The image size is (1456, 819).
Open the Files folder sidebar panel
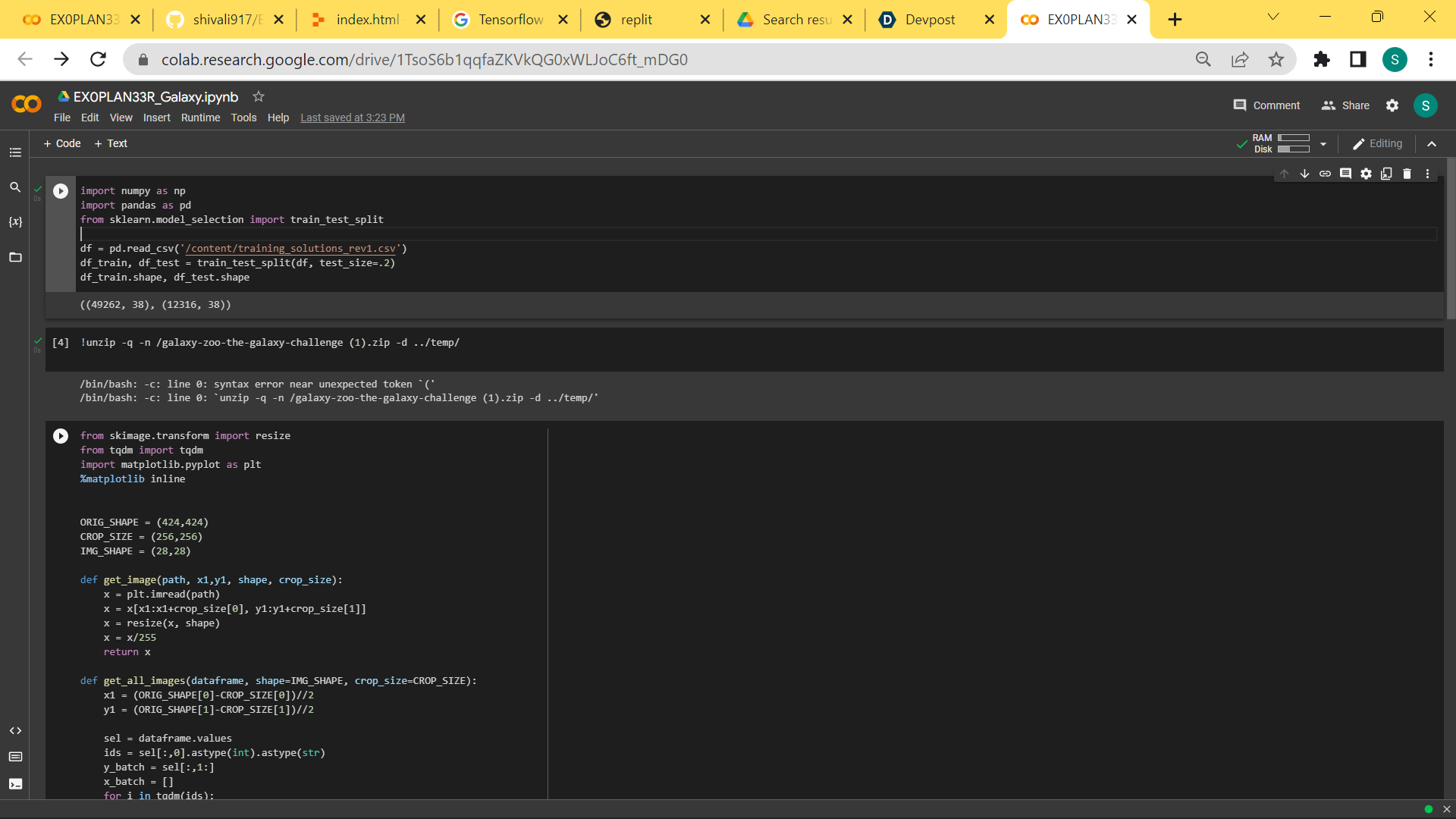15,258
